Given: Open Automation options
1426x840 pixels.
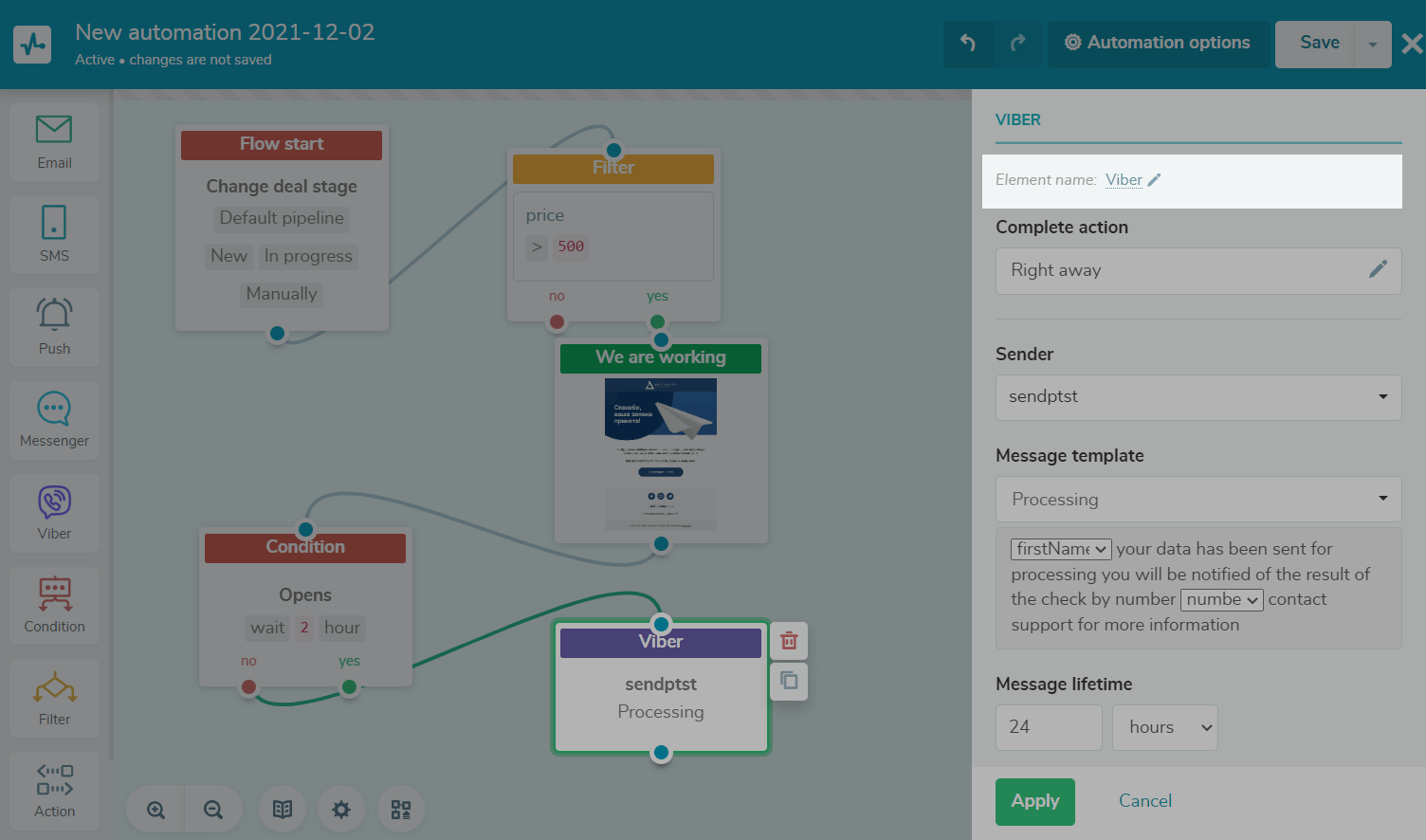Looking at the screenshot, I should pos(1158,44).
